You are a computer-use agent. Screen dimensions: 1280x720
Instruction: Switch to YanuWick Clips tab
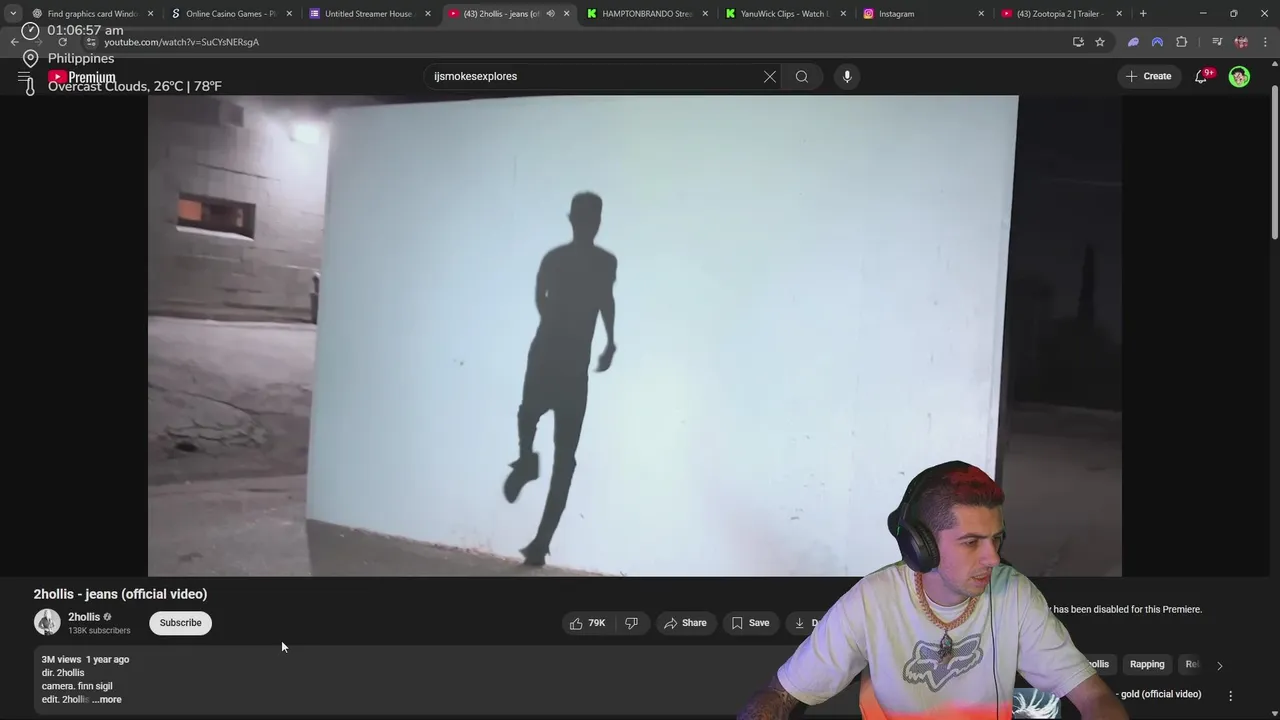coord(784,14)
